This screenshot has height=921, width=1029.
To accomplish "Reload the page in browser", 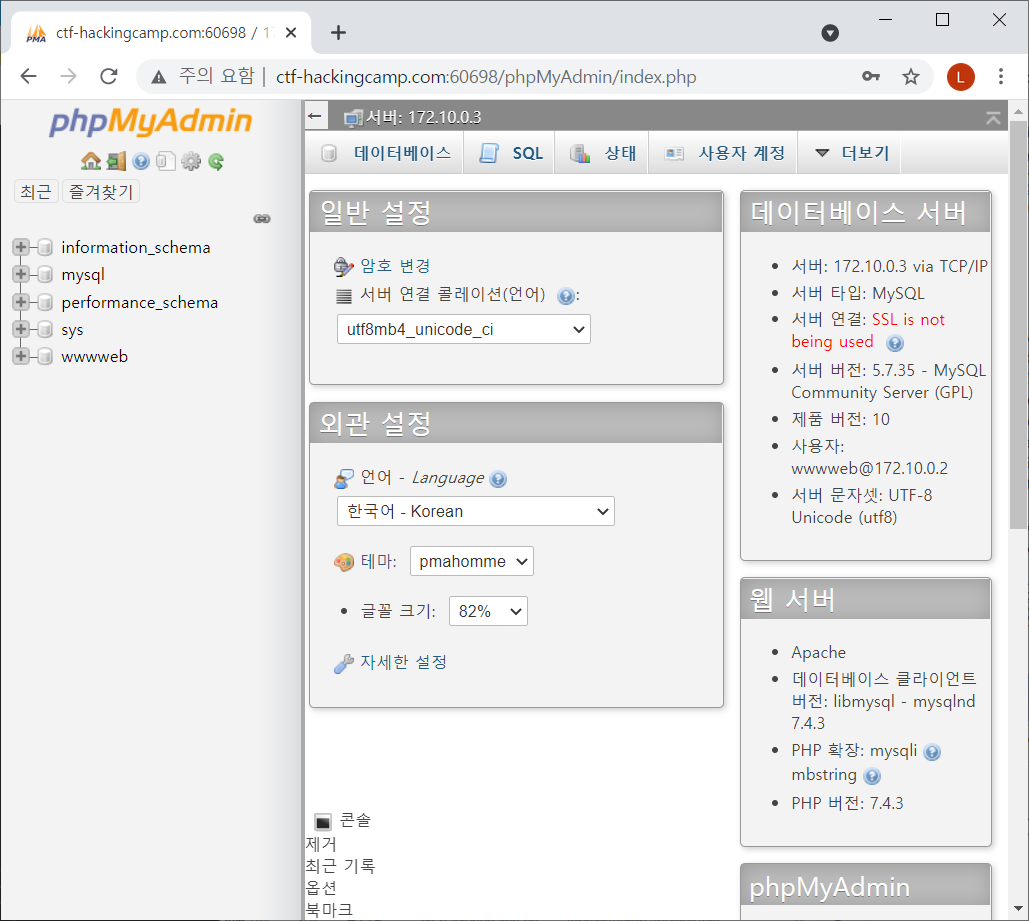I will [108, 76].
